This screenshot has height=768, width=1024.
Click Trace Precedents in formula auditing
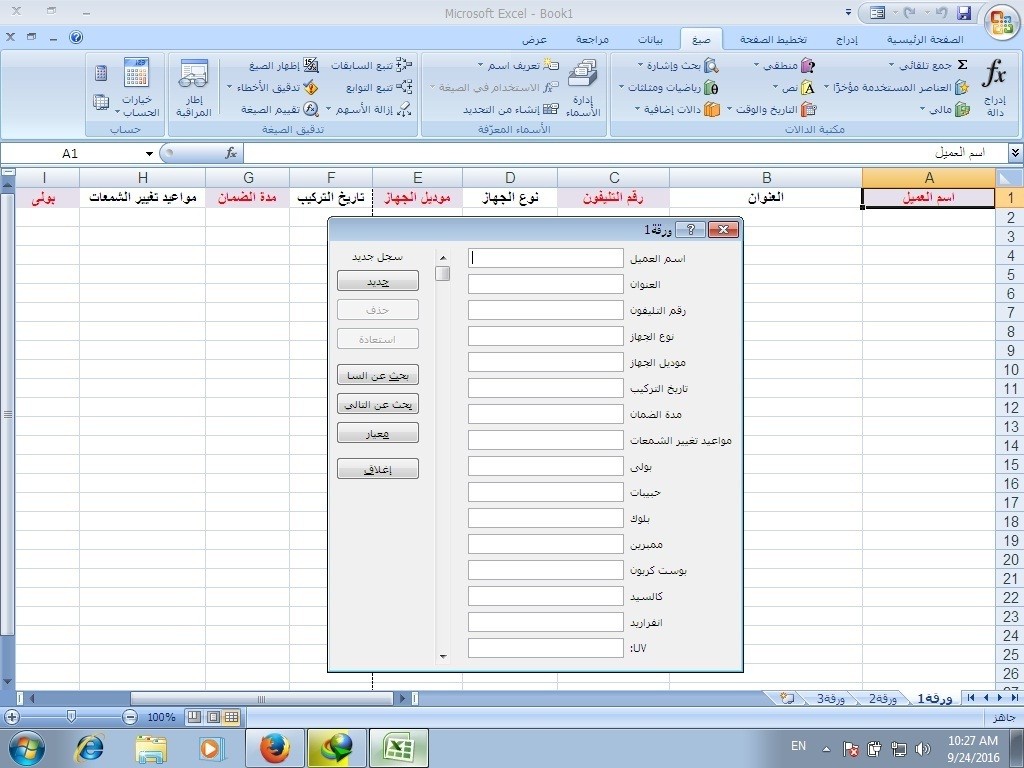371,65
